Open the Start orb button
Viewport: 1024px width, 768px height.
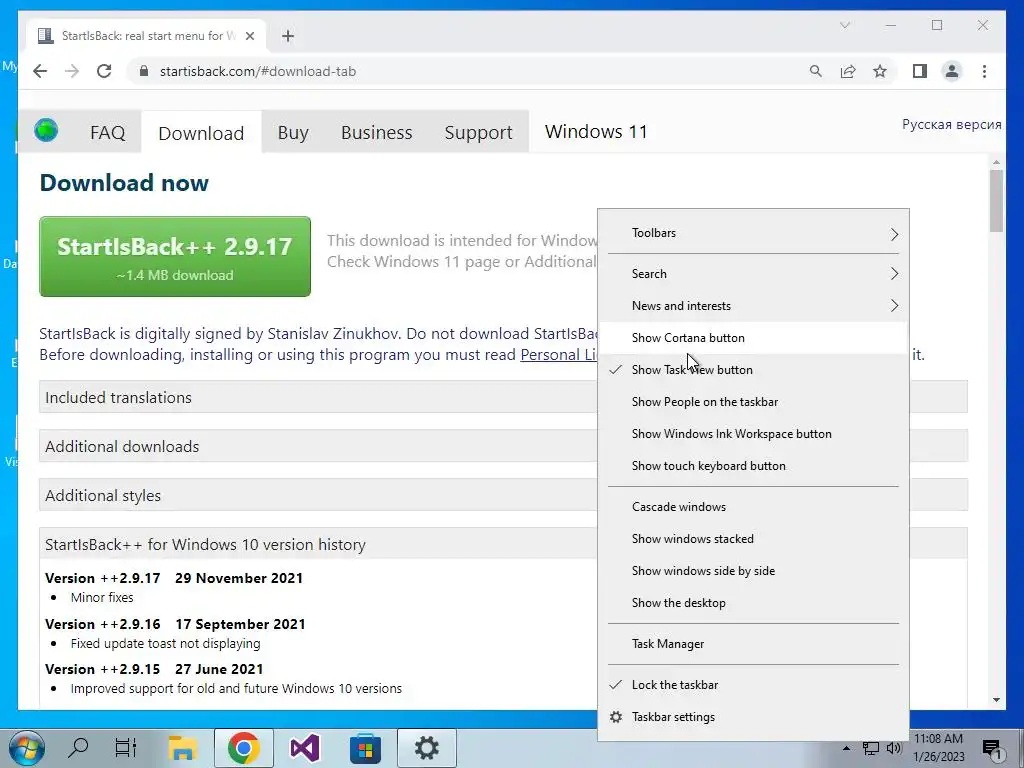(27, 748)
